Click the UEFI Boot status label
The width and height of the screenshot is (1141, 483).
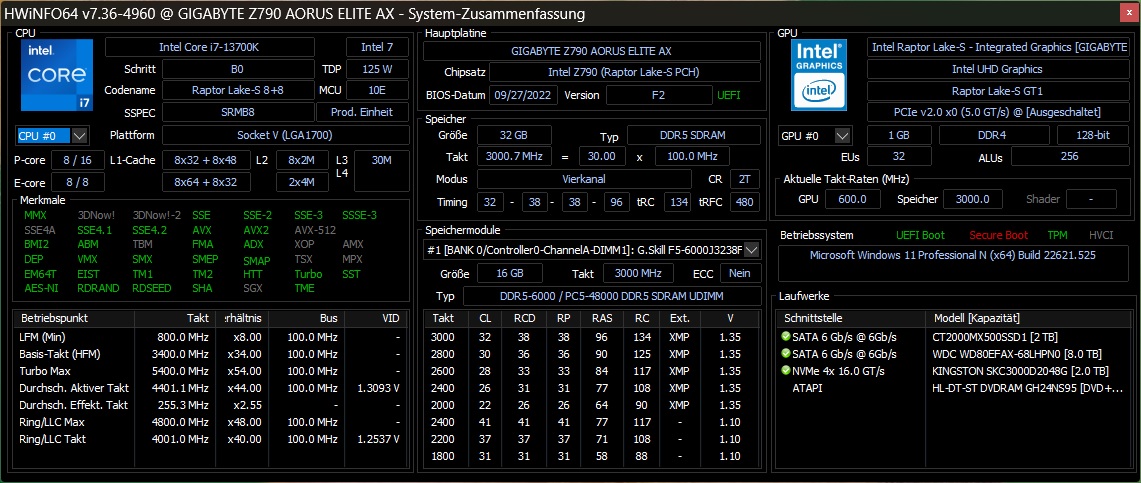921,236
